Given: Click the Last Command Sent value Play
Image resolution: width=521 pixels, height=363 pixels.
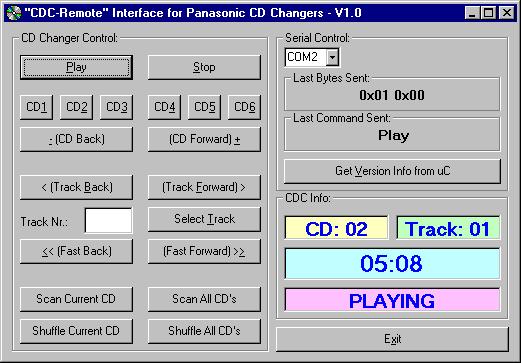Looking at the screenshot, I should [x=393, y=136].
